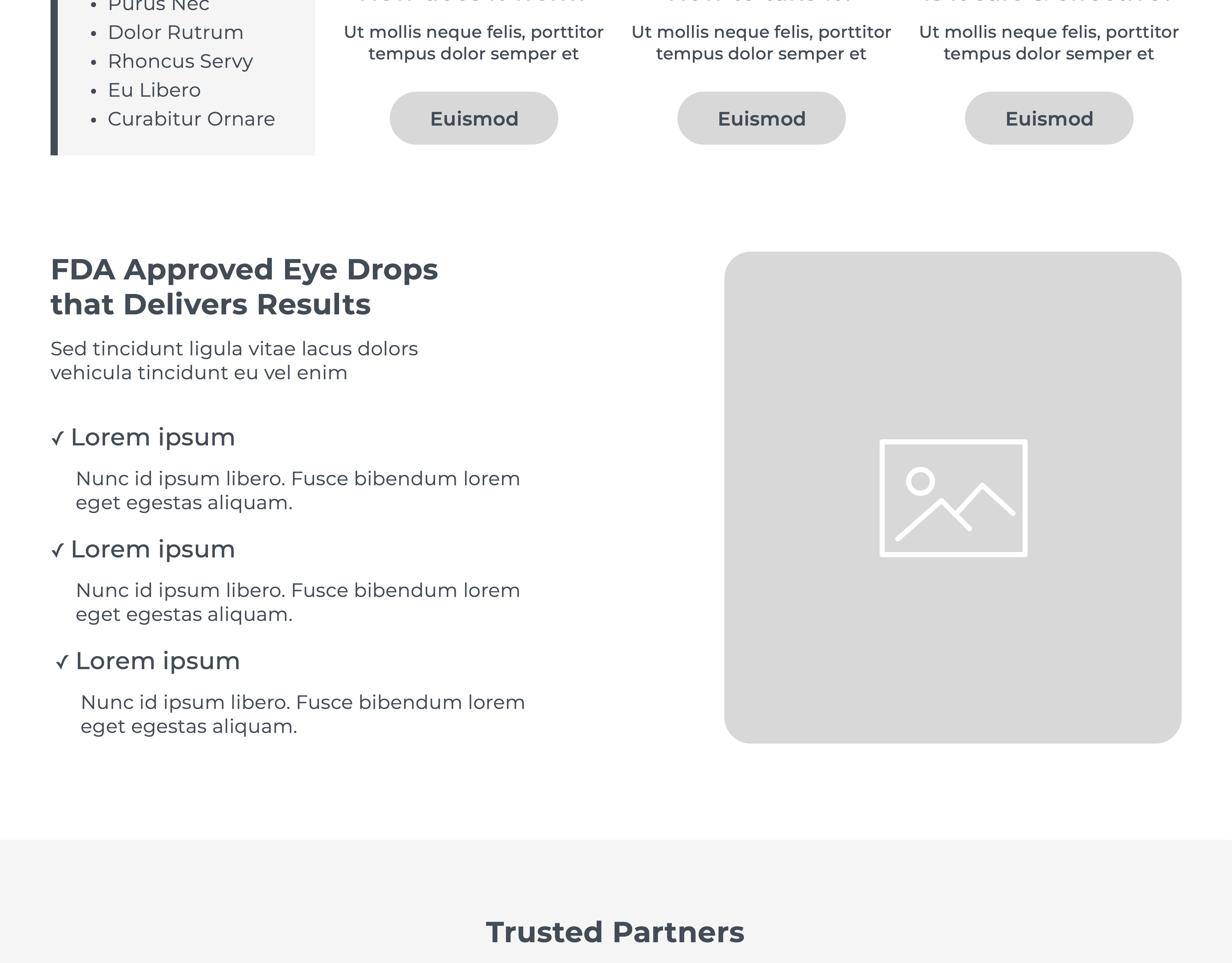Screen dimensions: 1232x963
Task: Click the Sed tincidunt ligula subtitle text
Action: [x=234, y=361]
